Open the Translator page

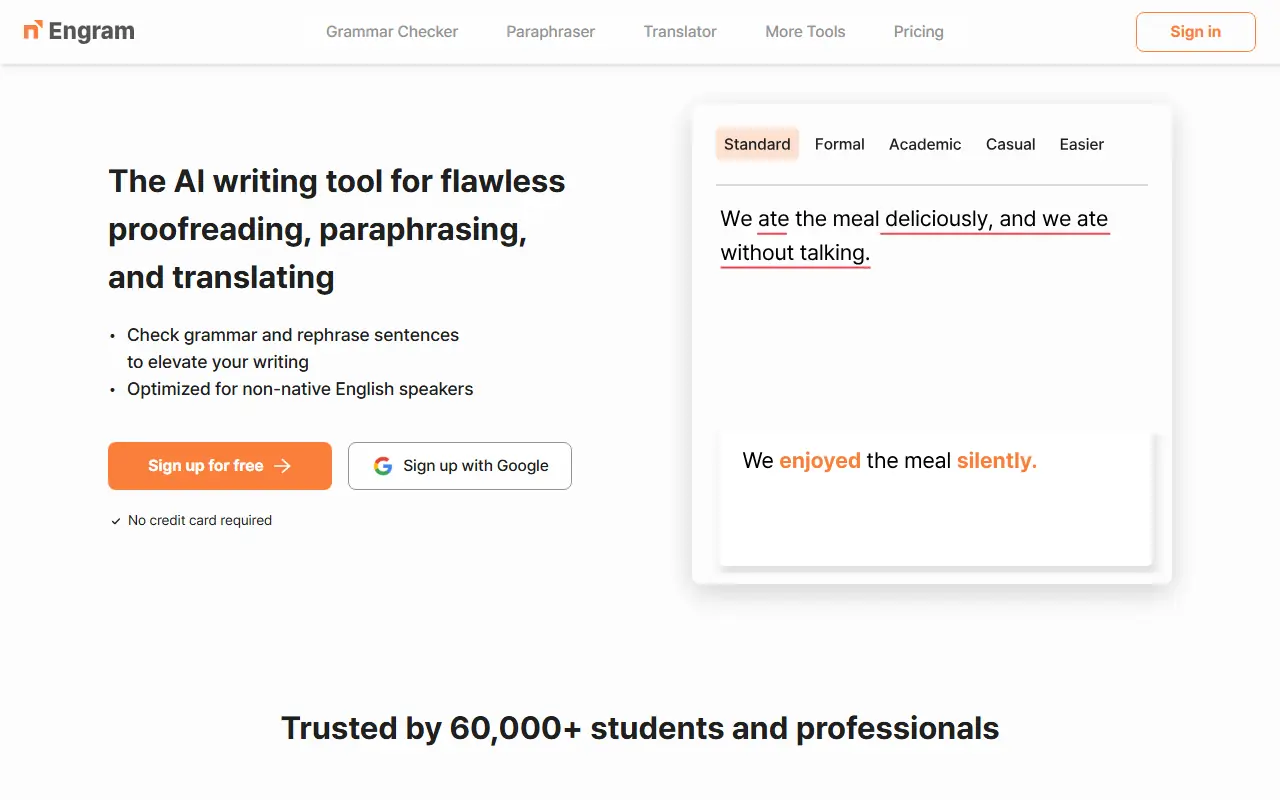680,32
